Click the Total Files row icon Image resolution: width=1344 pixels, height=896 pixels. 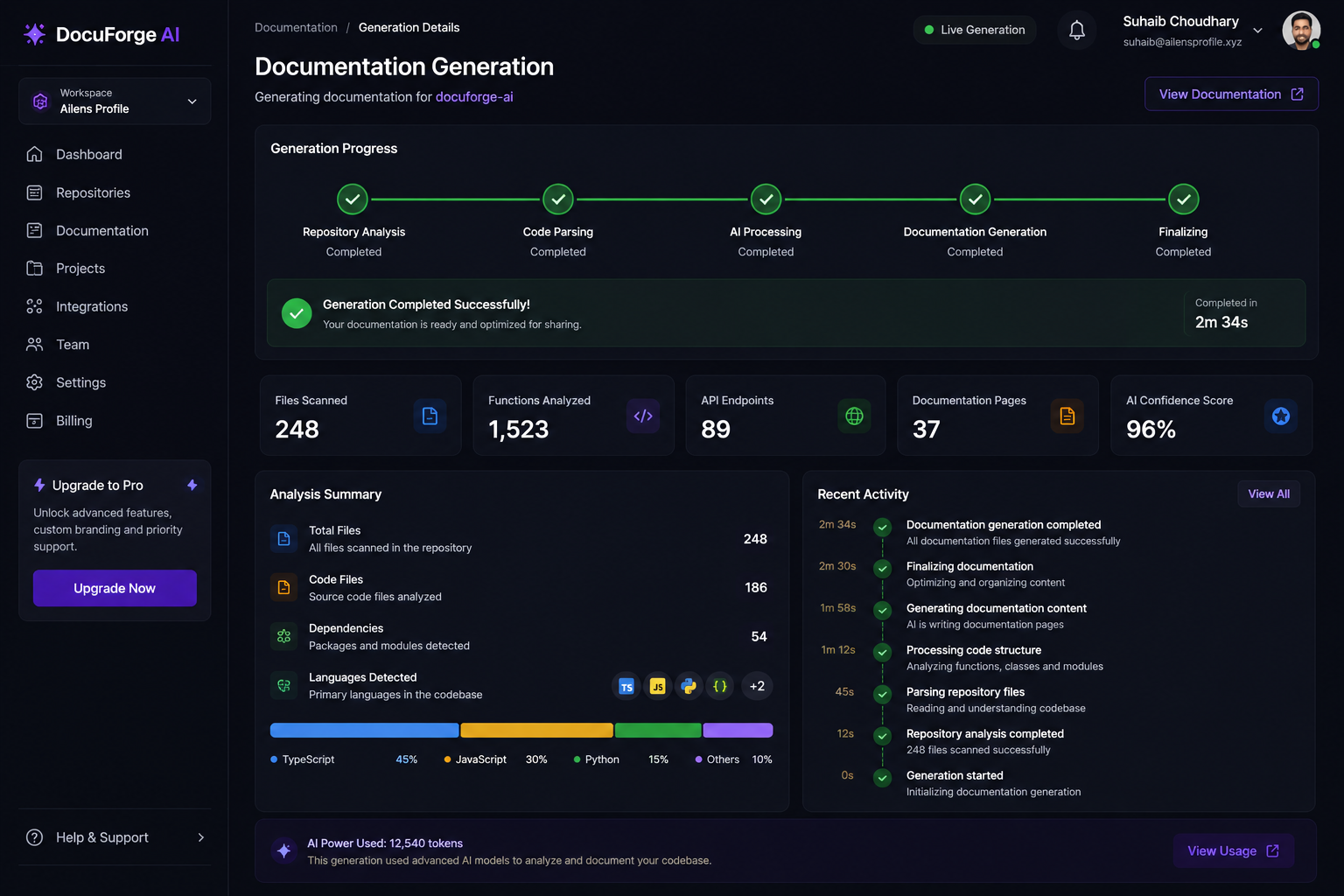pyautogui.click(x=283, y=539)
